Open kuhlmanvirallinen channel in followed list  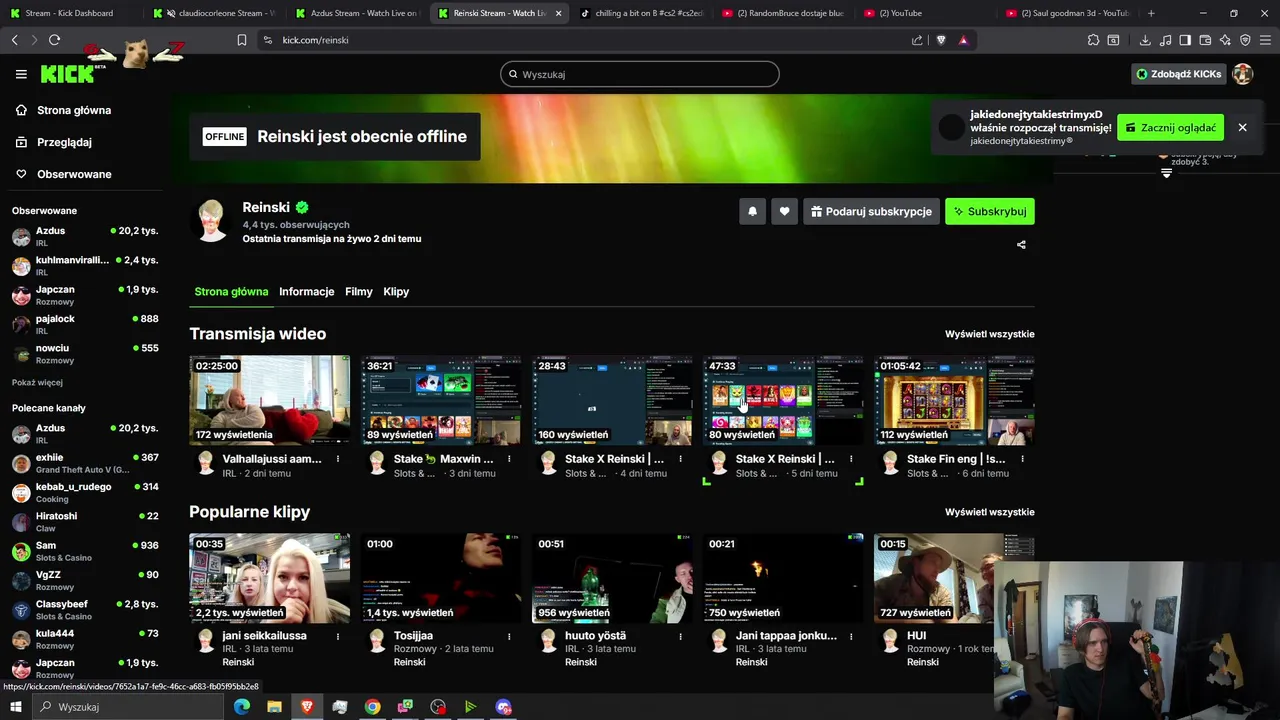pyautogui.click(x=84, y=265)
